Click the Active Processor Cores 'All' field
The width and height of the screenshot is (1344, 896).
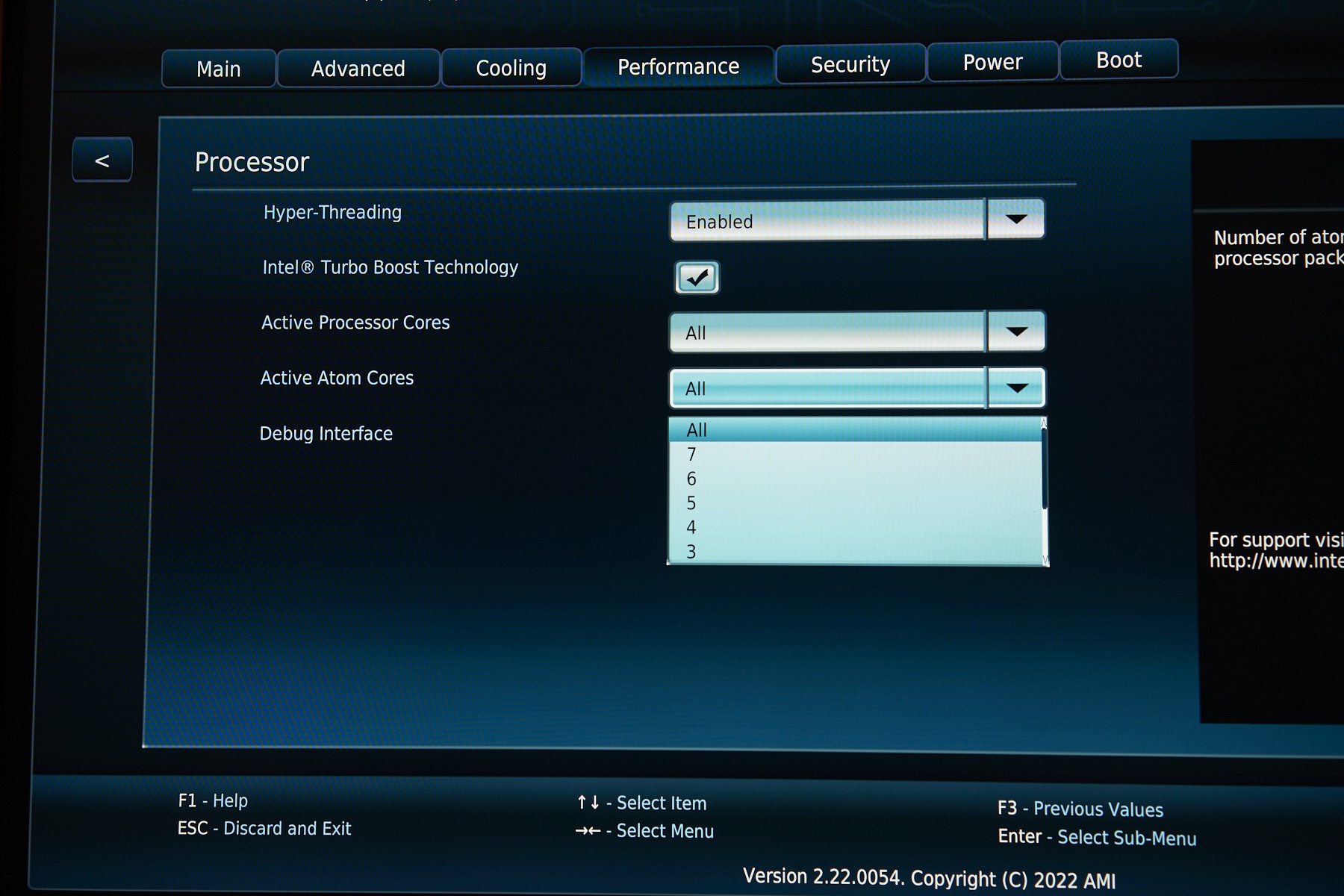click(x=827, y=332)
